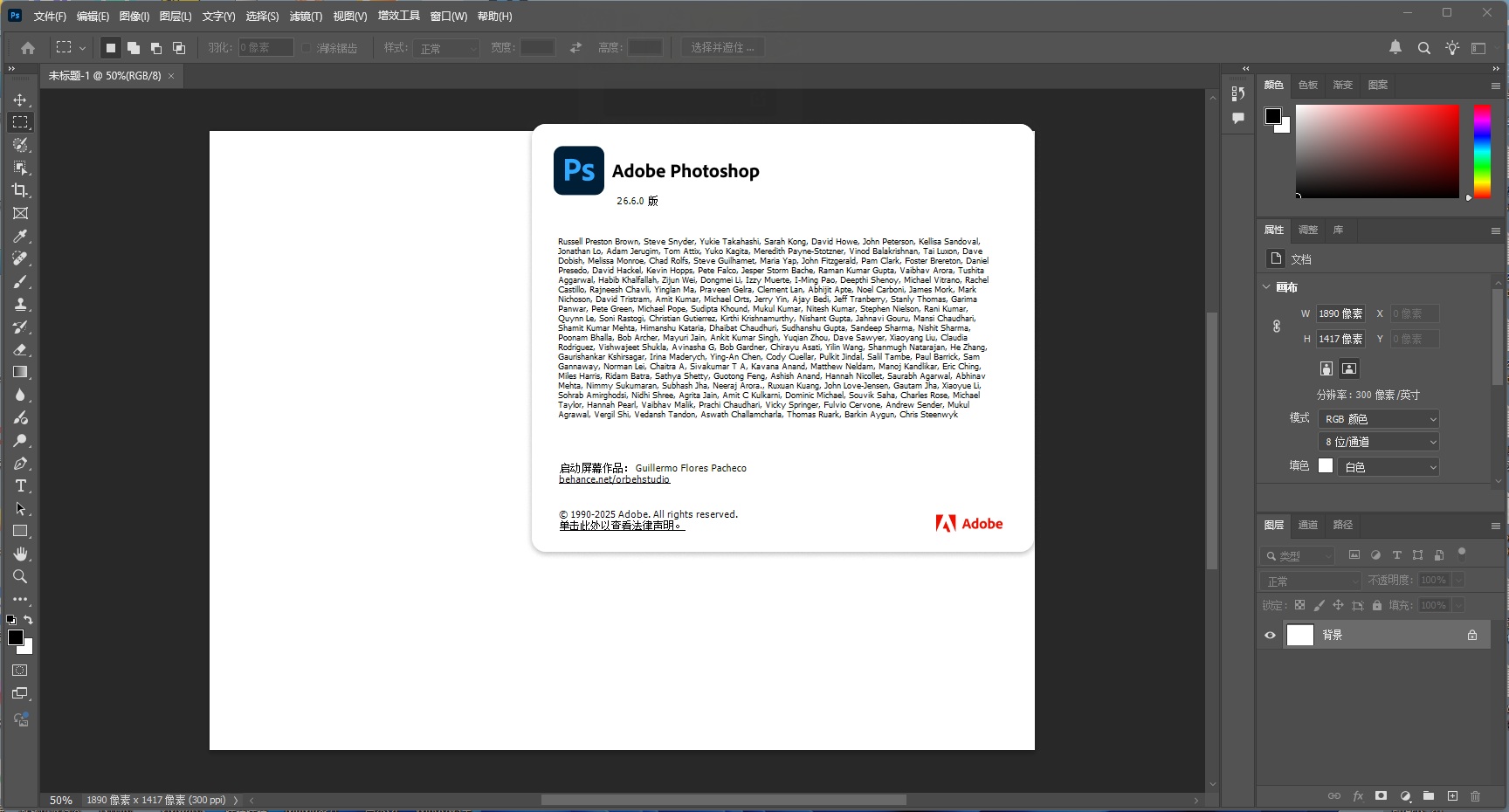Open the 样式 style dropdown
Image resolution: width=1509 pixels, height=812 pixels.
point(447,48)
